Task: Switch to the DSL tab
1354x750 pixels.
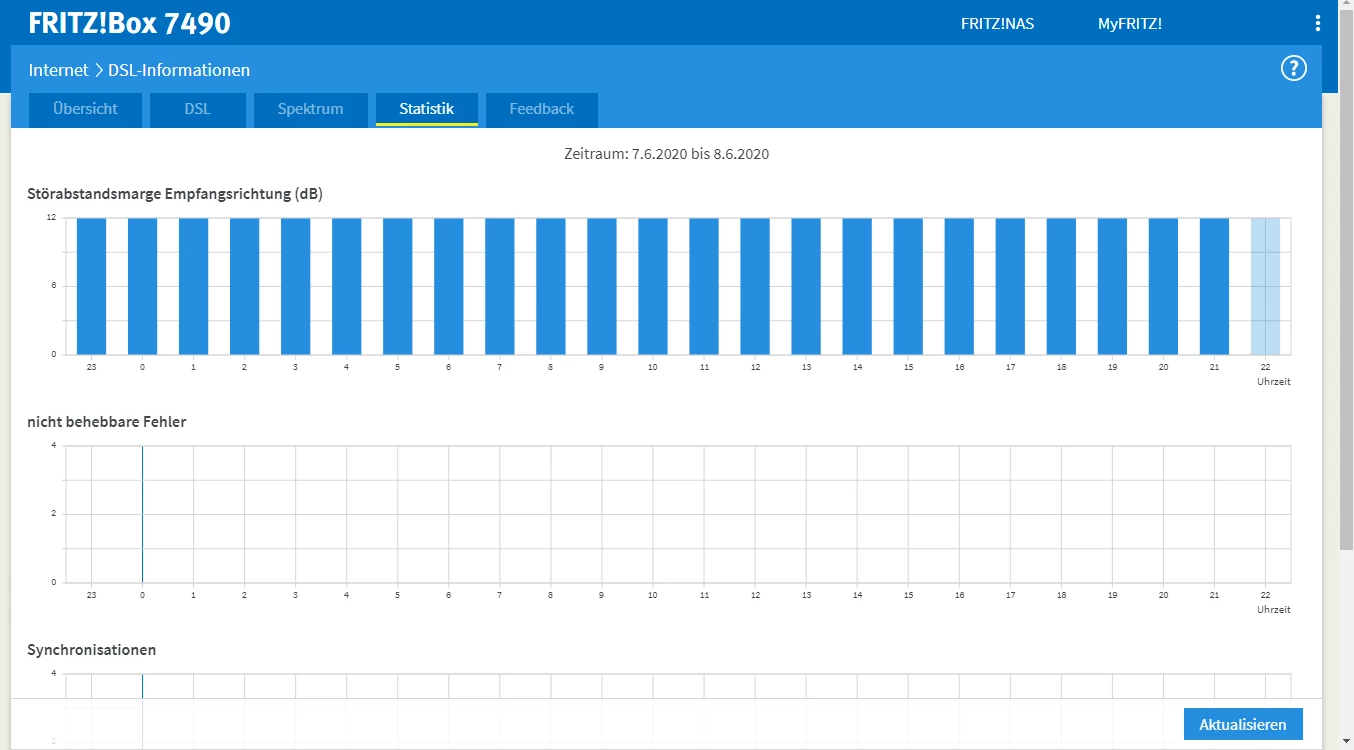Action: [198, 110]
